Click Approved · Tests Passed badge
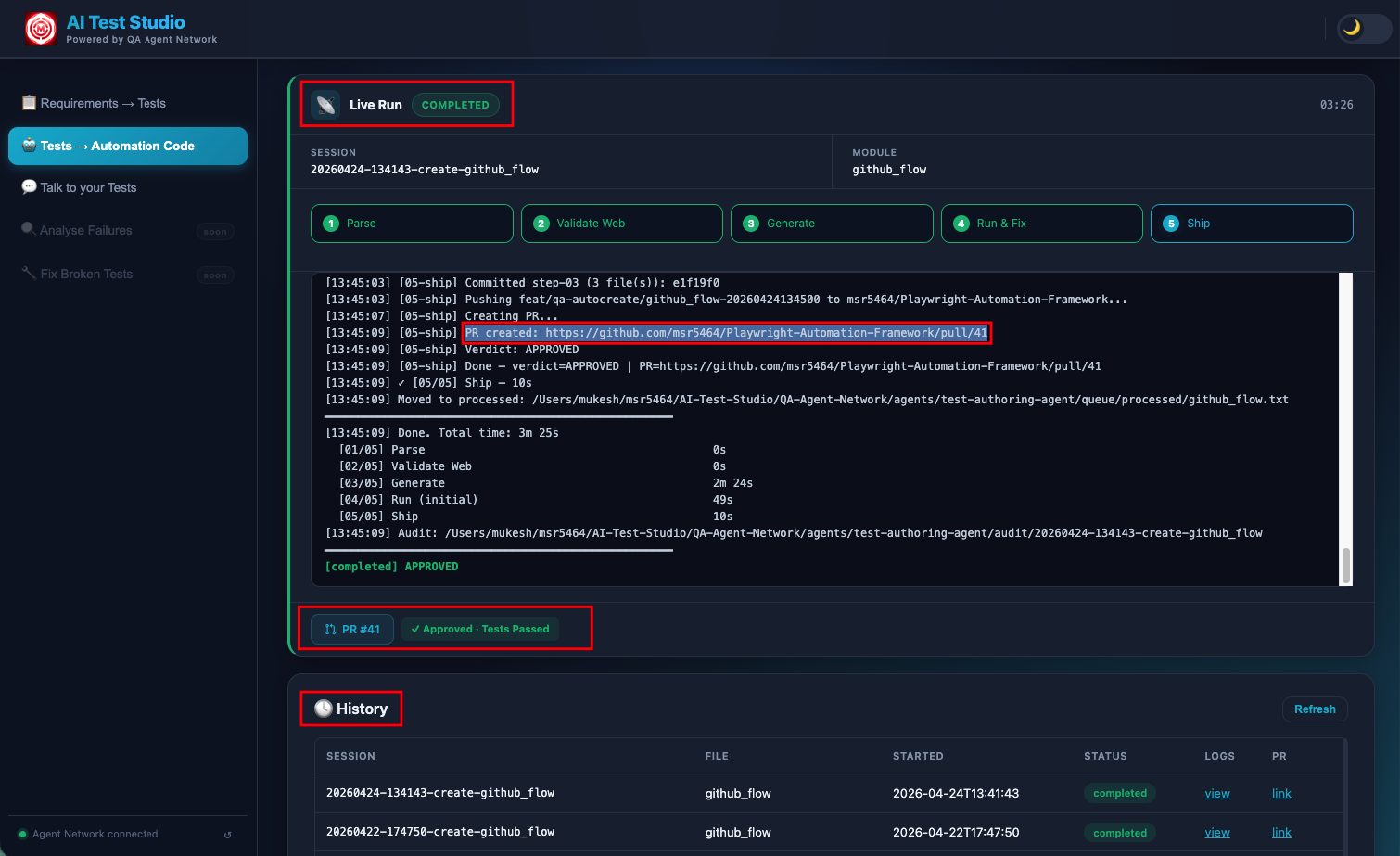1400x856 pixels. tap(480, 629)
